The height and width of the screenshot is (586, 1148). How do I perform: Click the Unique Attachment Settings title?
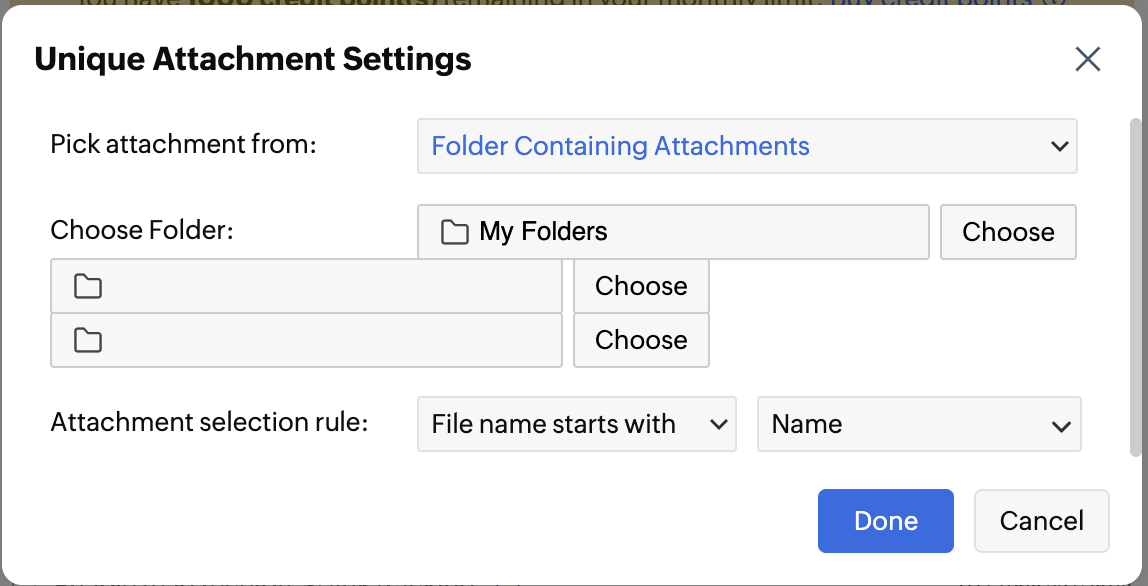(252, 59)
